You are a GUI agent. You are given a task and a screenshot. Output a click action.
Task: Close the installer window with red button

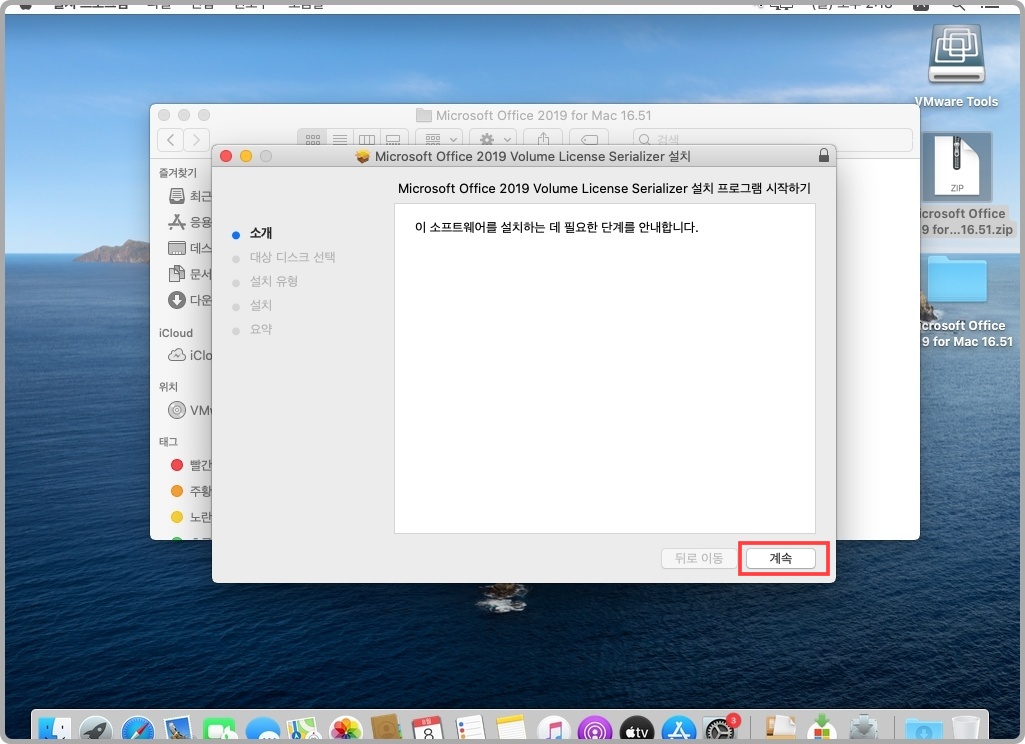pyautogui.click(x=226, y=156)
